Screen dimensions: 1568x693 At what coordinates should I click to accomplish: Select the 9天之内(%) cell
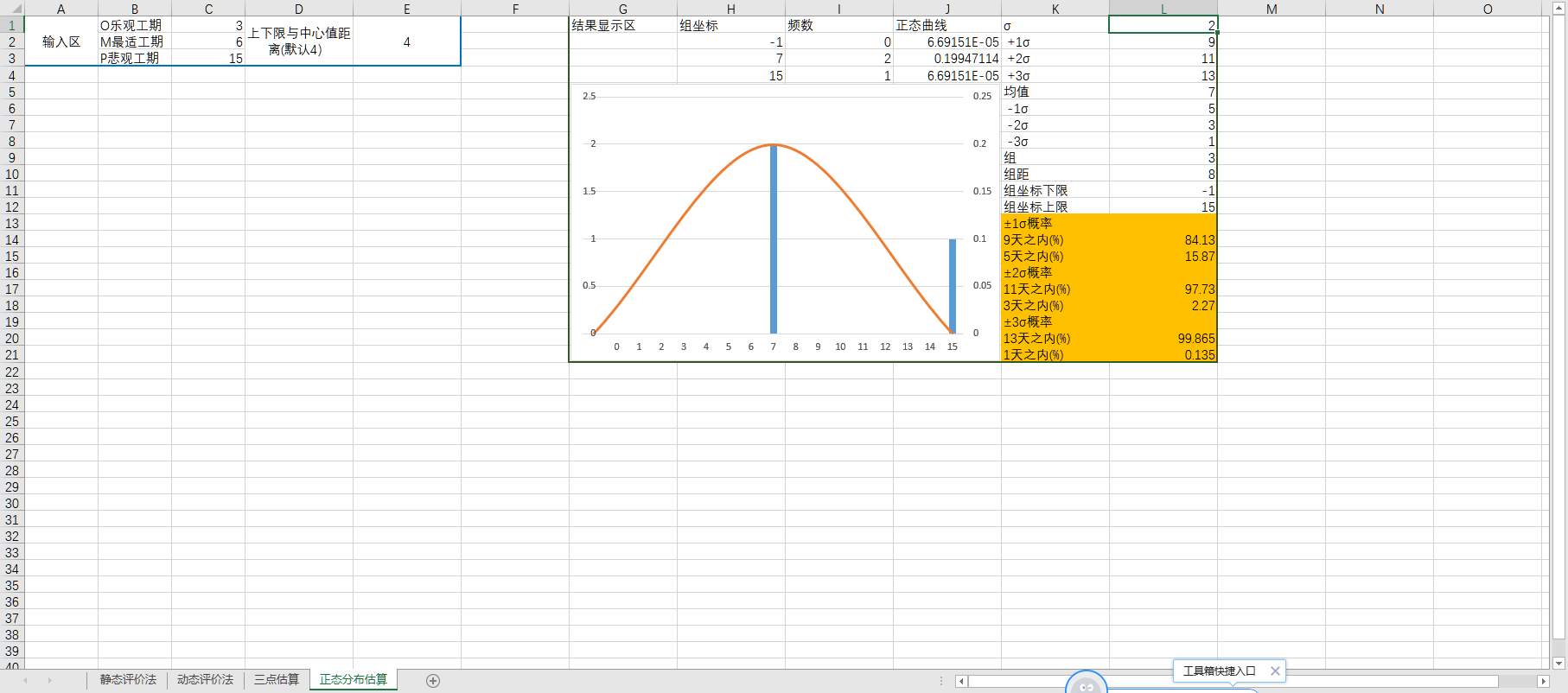[x=1055, y=239]
